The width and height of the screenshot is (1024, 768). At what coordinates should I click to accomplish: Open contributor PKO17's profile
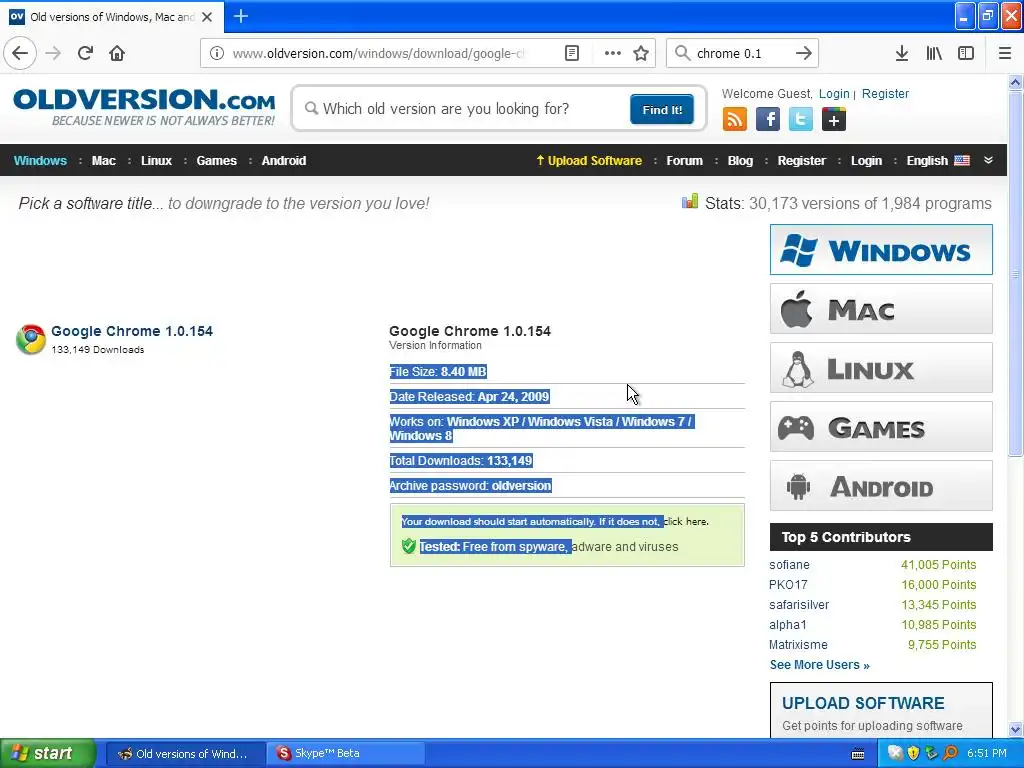pyautogui.click(x=788, y=585)
